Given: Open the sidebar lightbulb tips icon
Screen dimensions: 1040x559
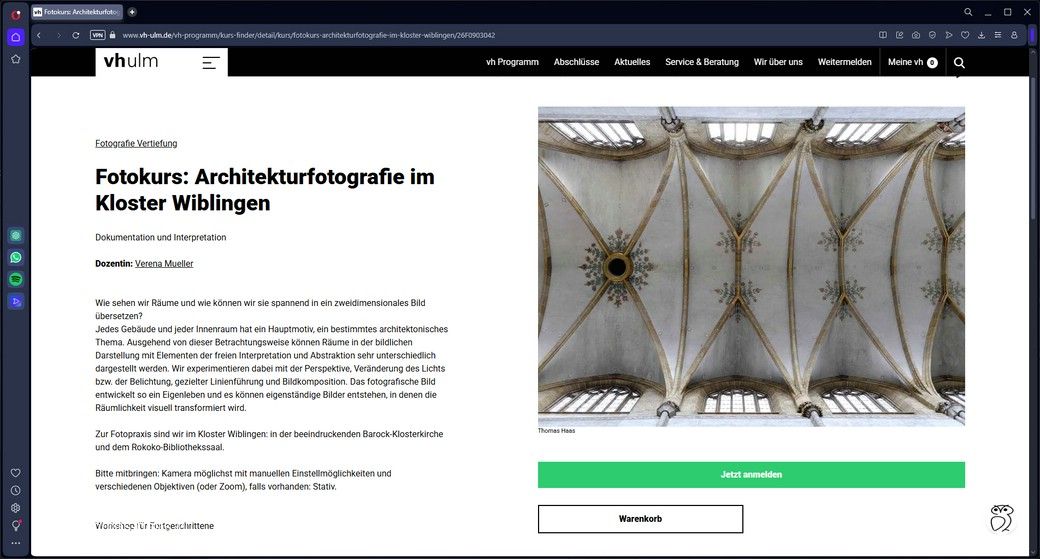Looking at the screenshot, I should [16, 525].
